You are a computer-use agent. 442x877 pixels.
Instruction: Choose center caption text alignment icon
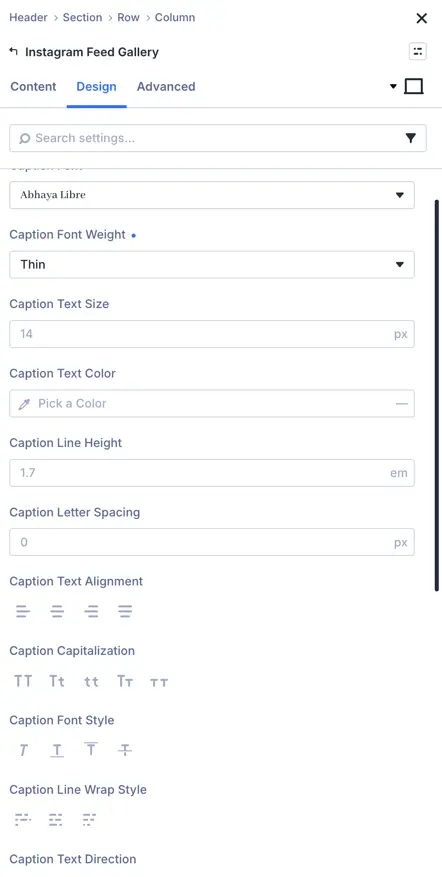coord(57,612)
